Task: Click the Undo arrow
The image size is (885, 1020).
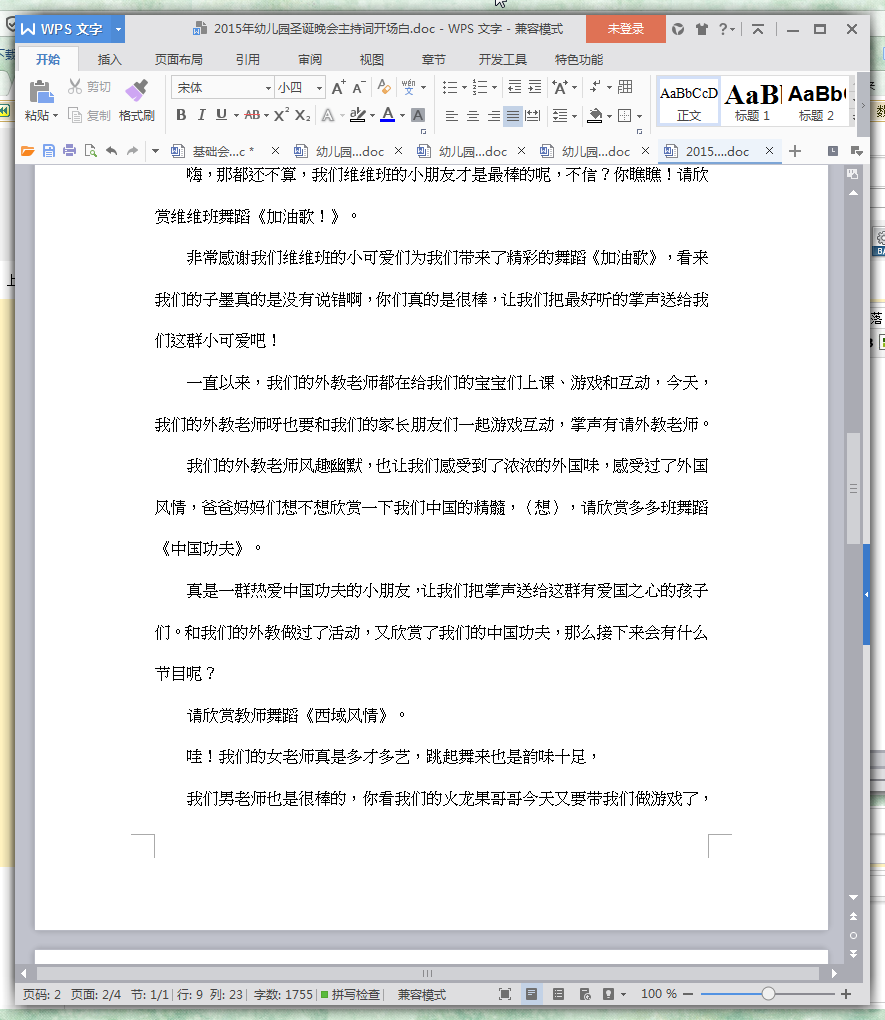Action: tap(111, 151)
